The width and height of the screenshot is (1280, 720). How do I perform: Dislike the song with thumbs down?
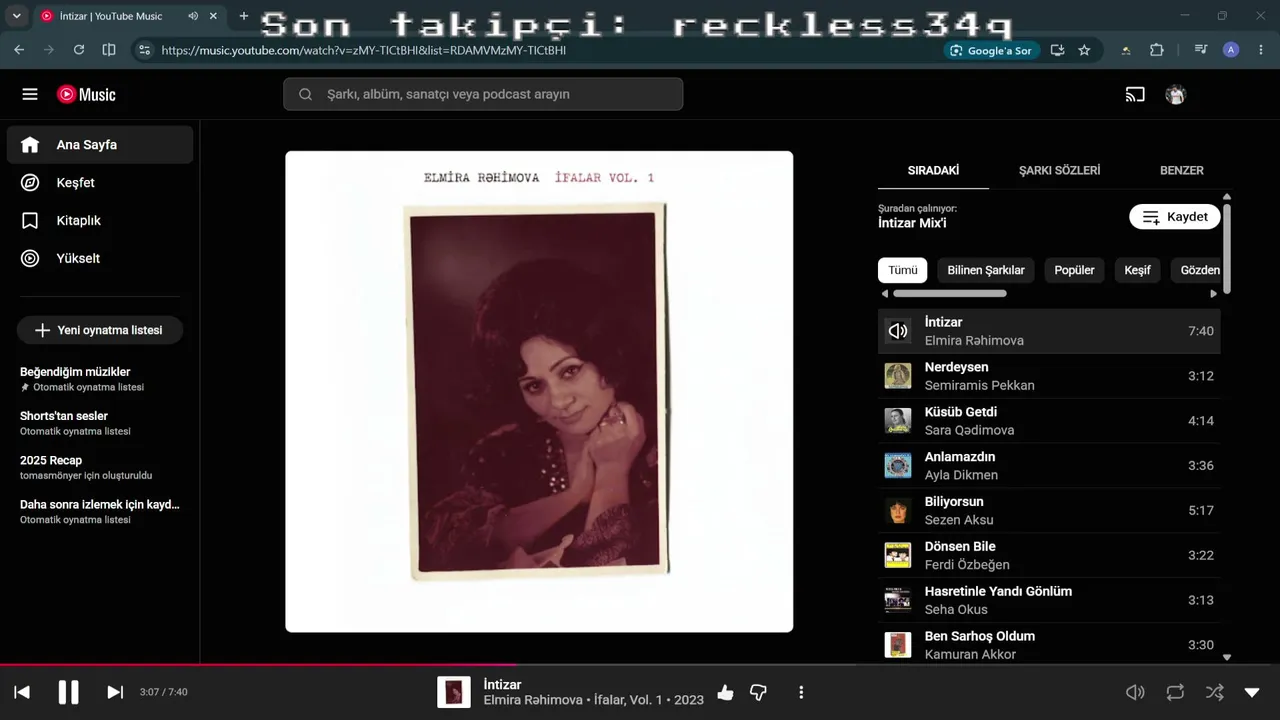pyautogui.click(x=758, y=692)
